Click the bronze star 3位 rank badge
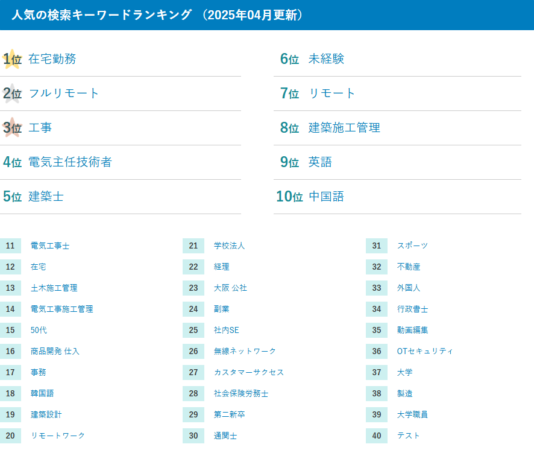The image size is (534, 450). click(x=12, y=128)
